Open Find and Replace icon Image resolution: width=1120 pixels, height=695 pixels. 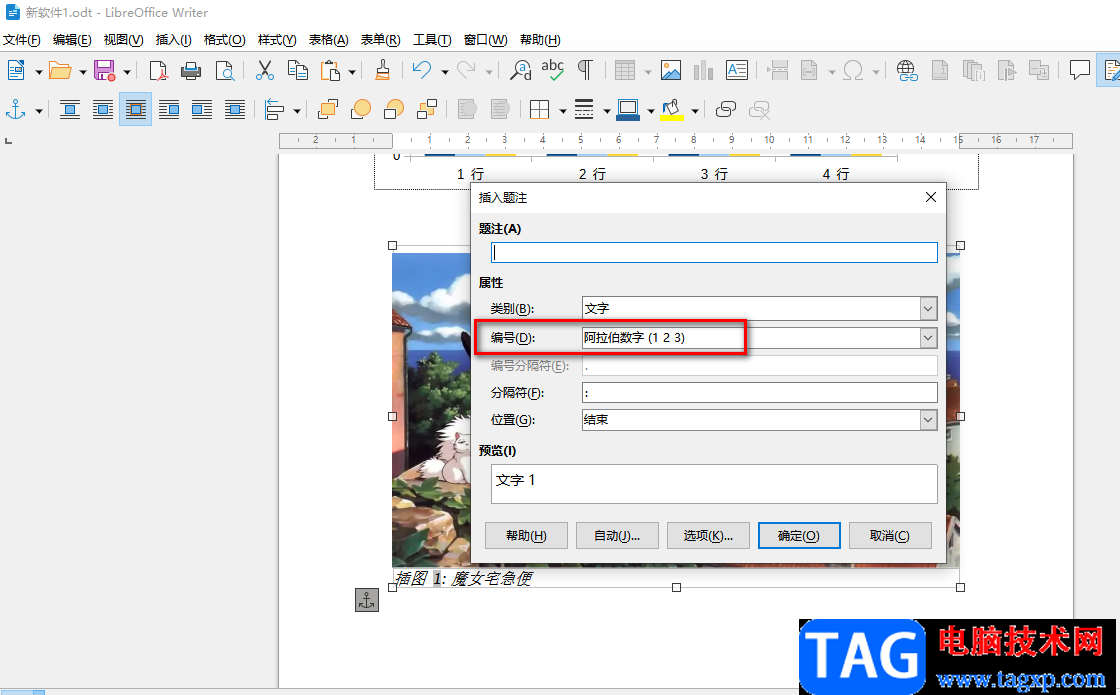[x=521, y=71]
